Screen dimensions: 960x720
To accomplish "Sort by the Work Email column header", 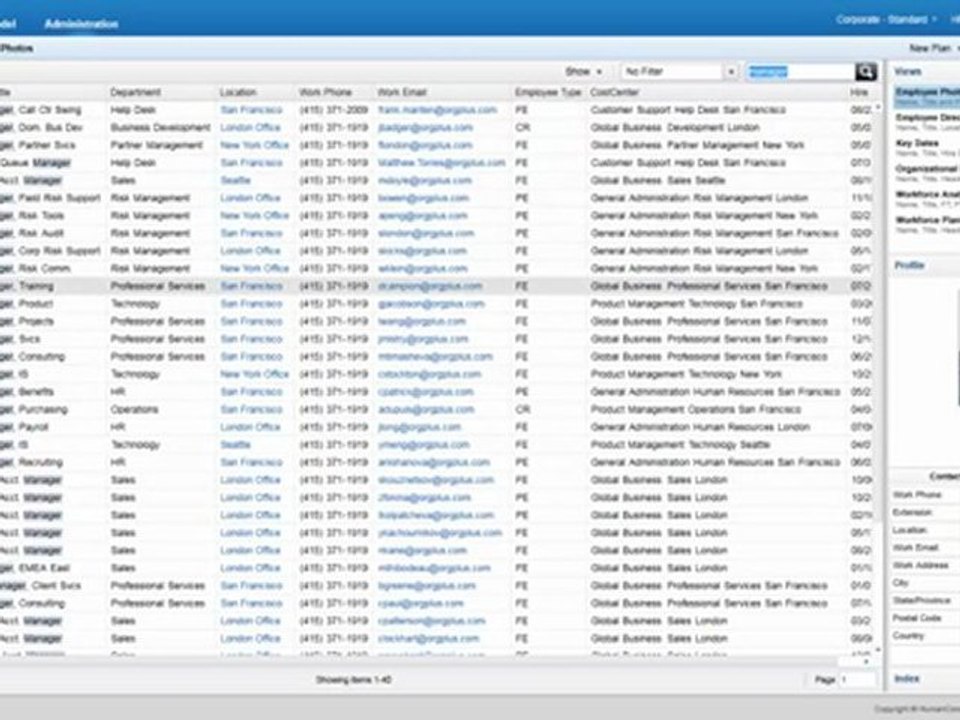I will click(402, 92).
